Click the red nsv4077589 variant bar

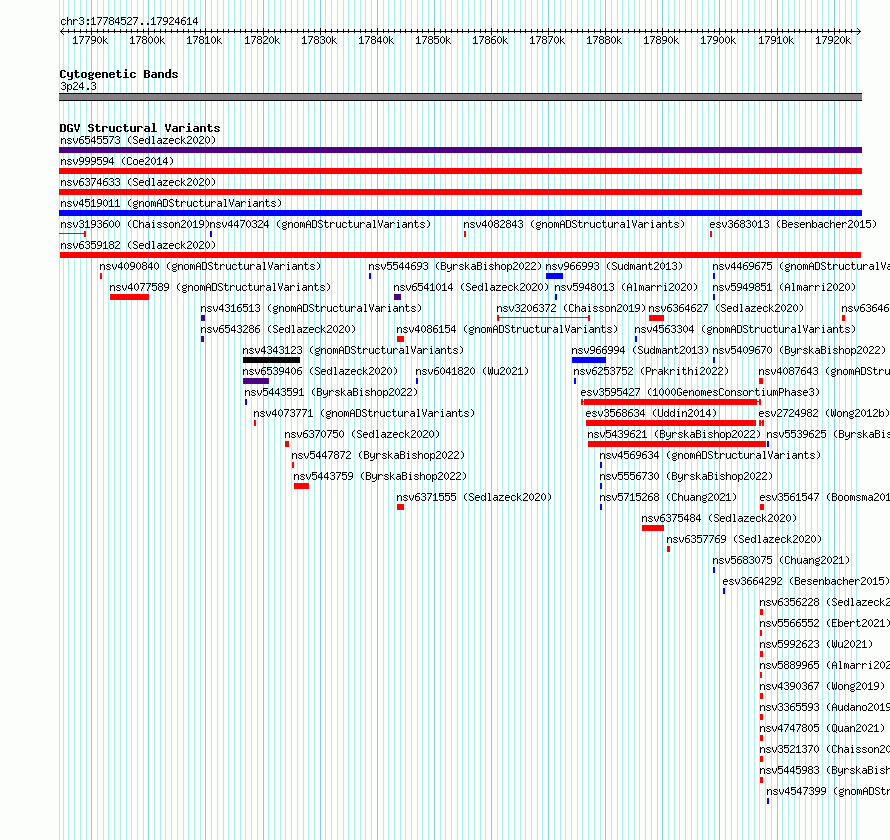tap(129, 297)
